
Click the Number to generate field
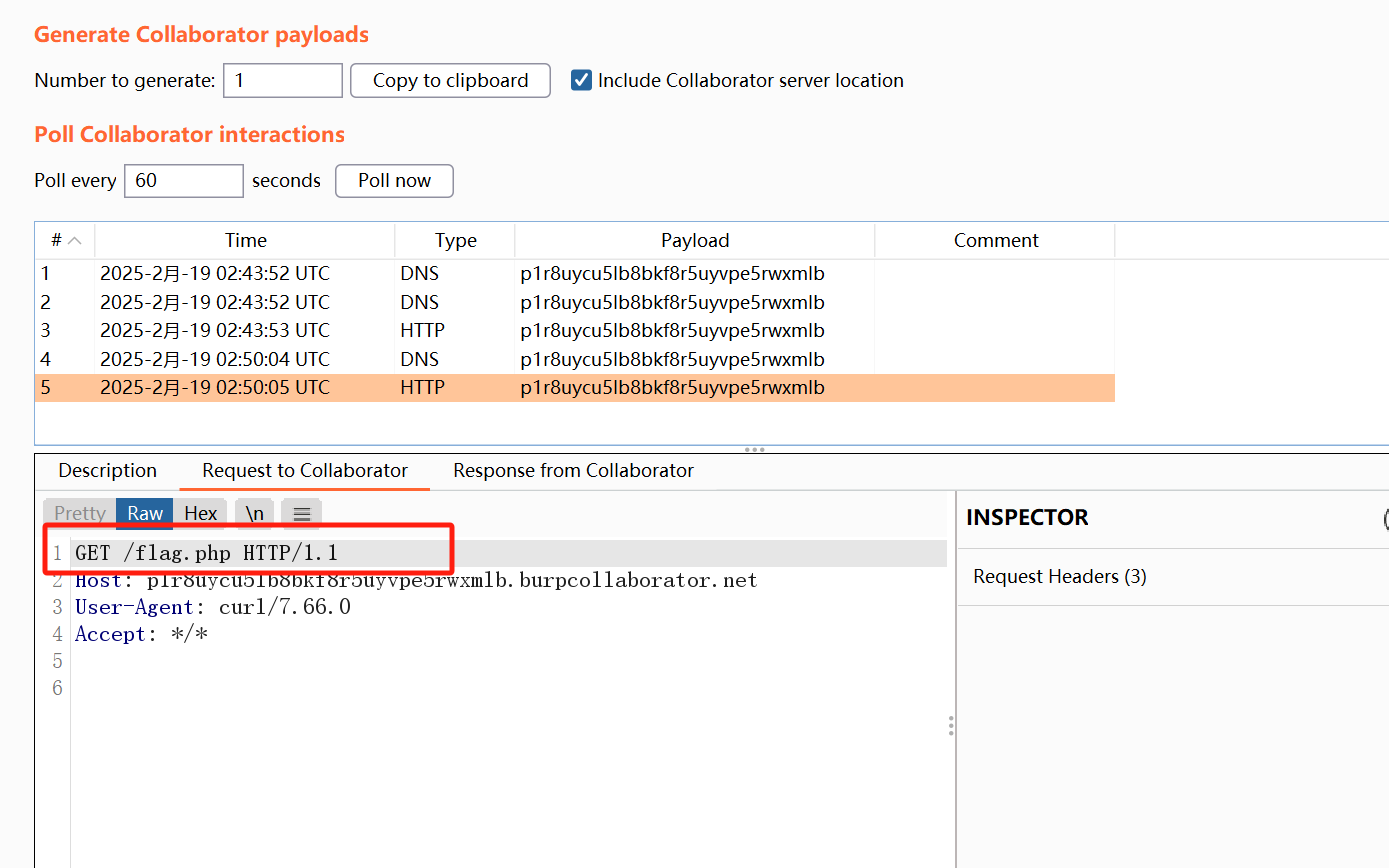click(283, 80)
